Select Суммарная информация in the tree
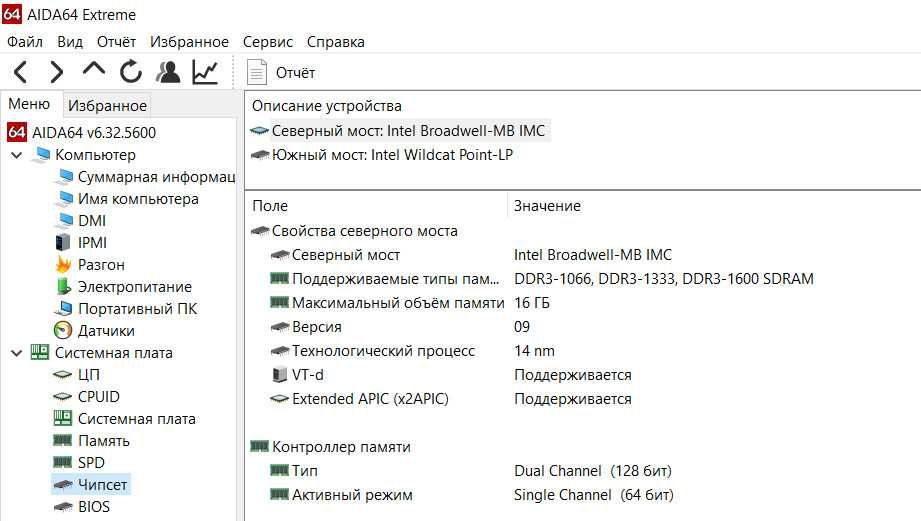This screenshot has height=521, width=921. [145, 177]
